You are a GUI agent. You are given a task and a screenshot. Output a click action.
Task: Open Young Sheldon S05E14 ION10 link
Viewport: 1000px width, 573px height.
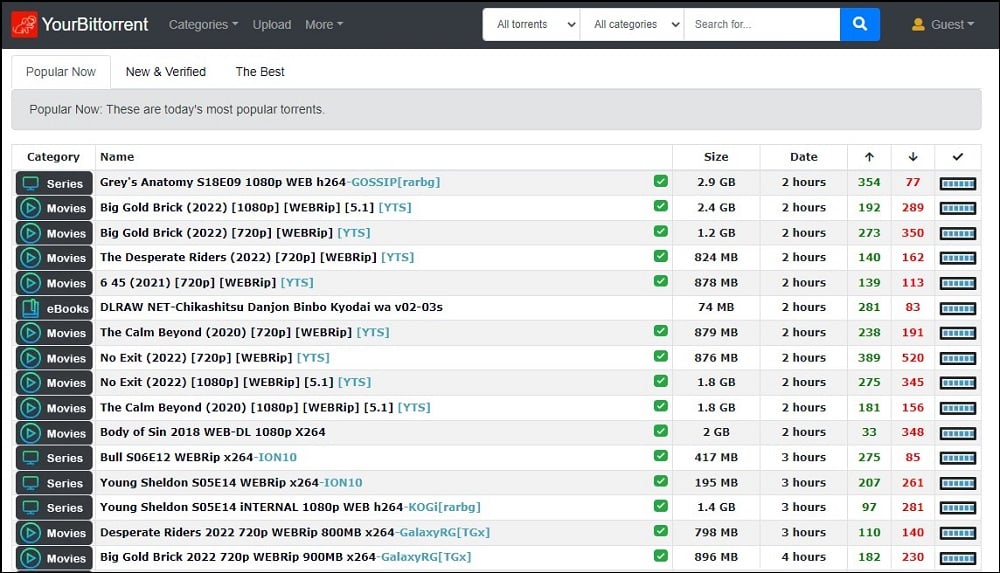pyautogui.click(x=231, y=483)
